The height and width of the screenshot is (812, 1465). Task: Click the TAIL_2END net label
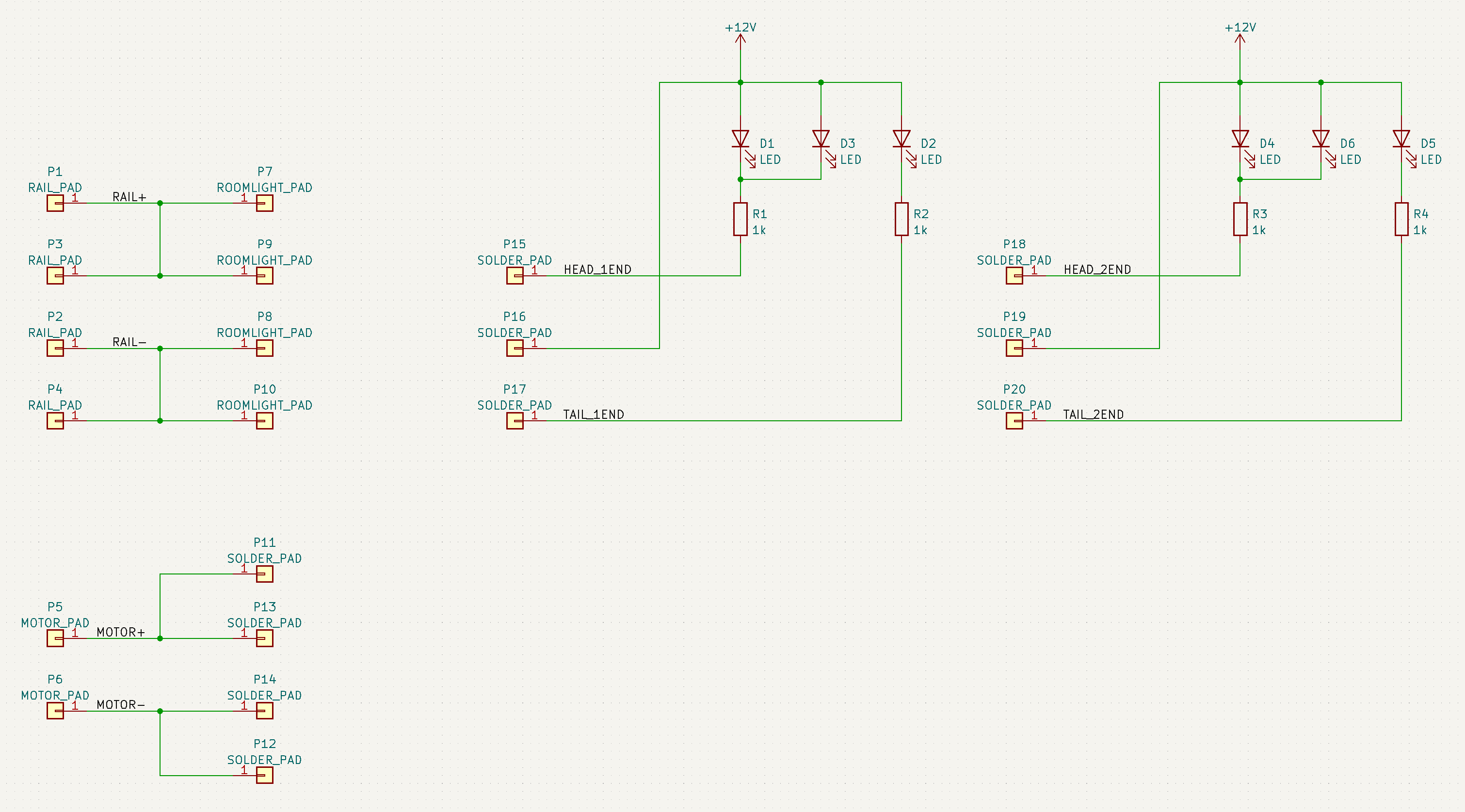tap(1093, 414)
